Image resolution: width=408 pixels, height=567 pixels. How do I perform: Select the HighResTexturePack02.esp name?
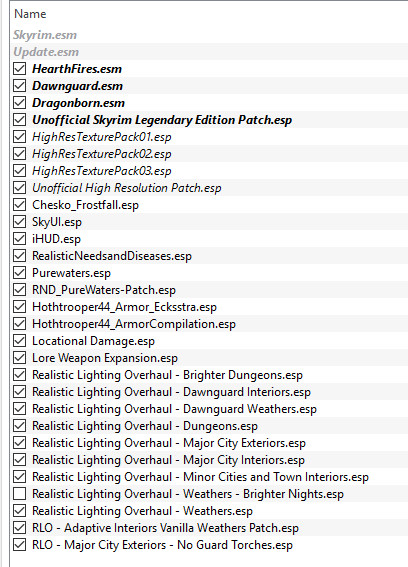pos(102,154)
